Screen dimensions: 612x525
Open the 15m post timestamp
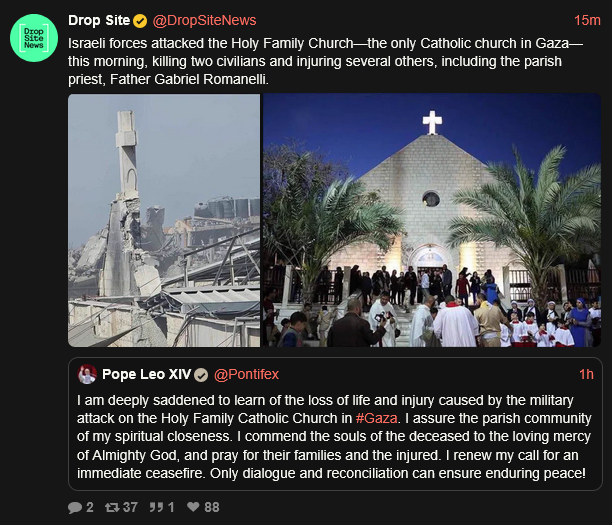pos(587,20)
